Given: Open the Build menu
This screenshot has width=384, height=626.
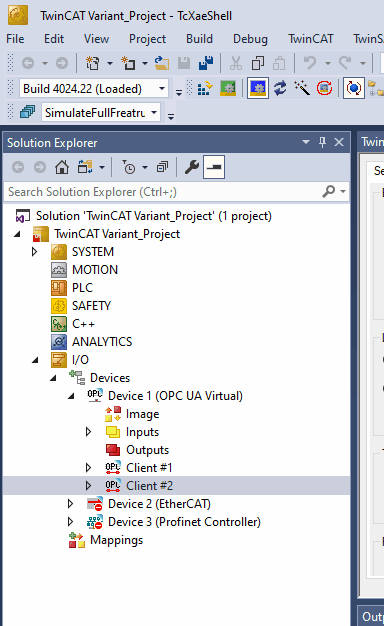Looking at the screenshot, I should pyautogui.click(x=199, y=39).
